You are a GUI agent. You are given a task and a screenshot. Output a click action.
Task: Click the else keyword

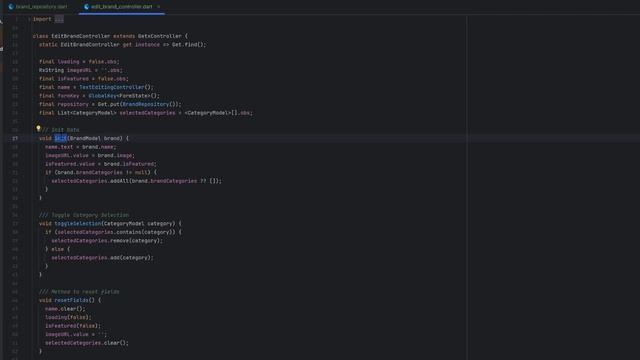click(58, 249)
